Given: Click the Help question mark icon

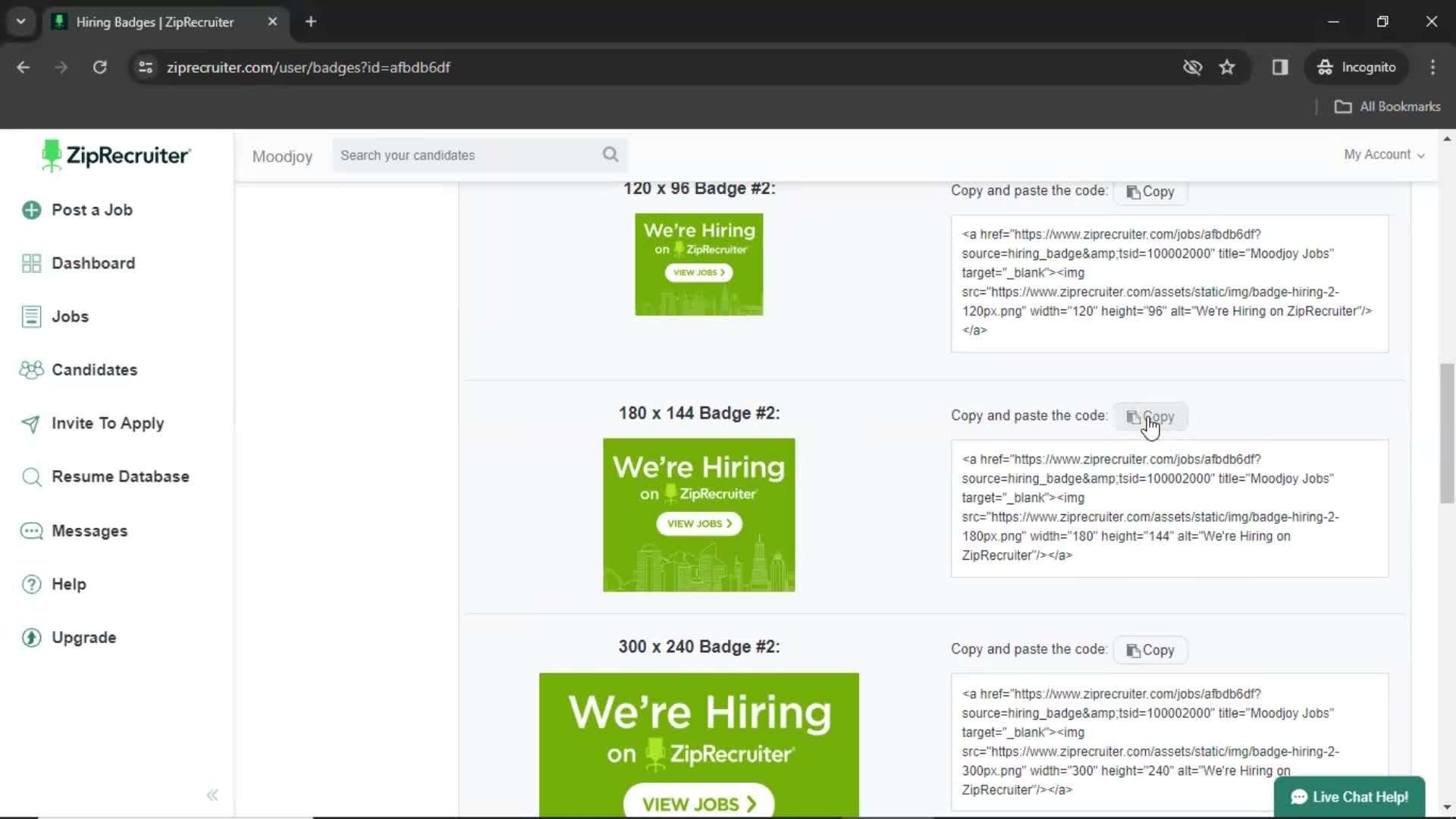Looking at the screenshot, I should point(31,585).
